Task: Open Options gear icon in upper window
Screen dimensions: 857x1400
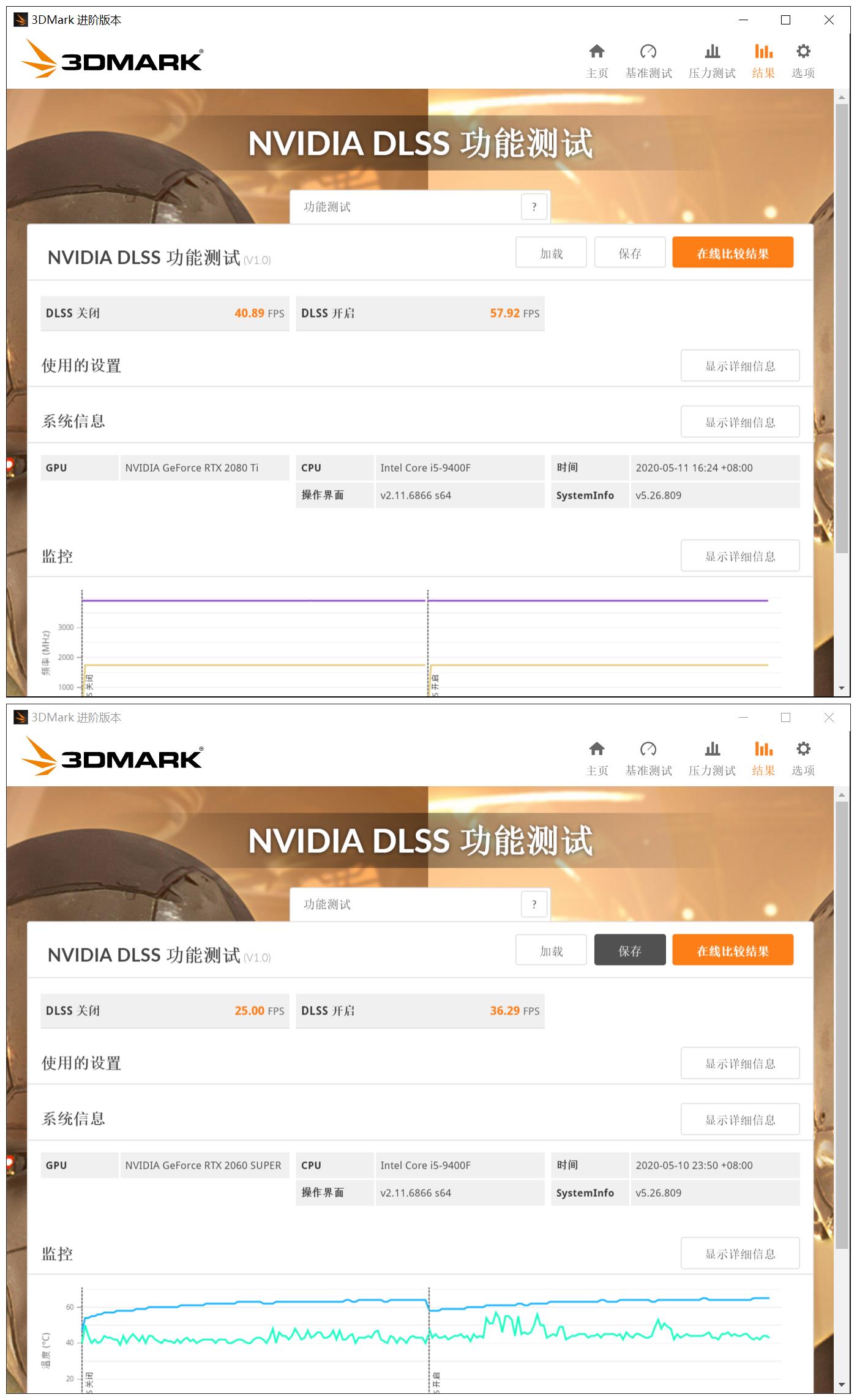Action: coord(803,51)
